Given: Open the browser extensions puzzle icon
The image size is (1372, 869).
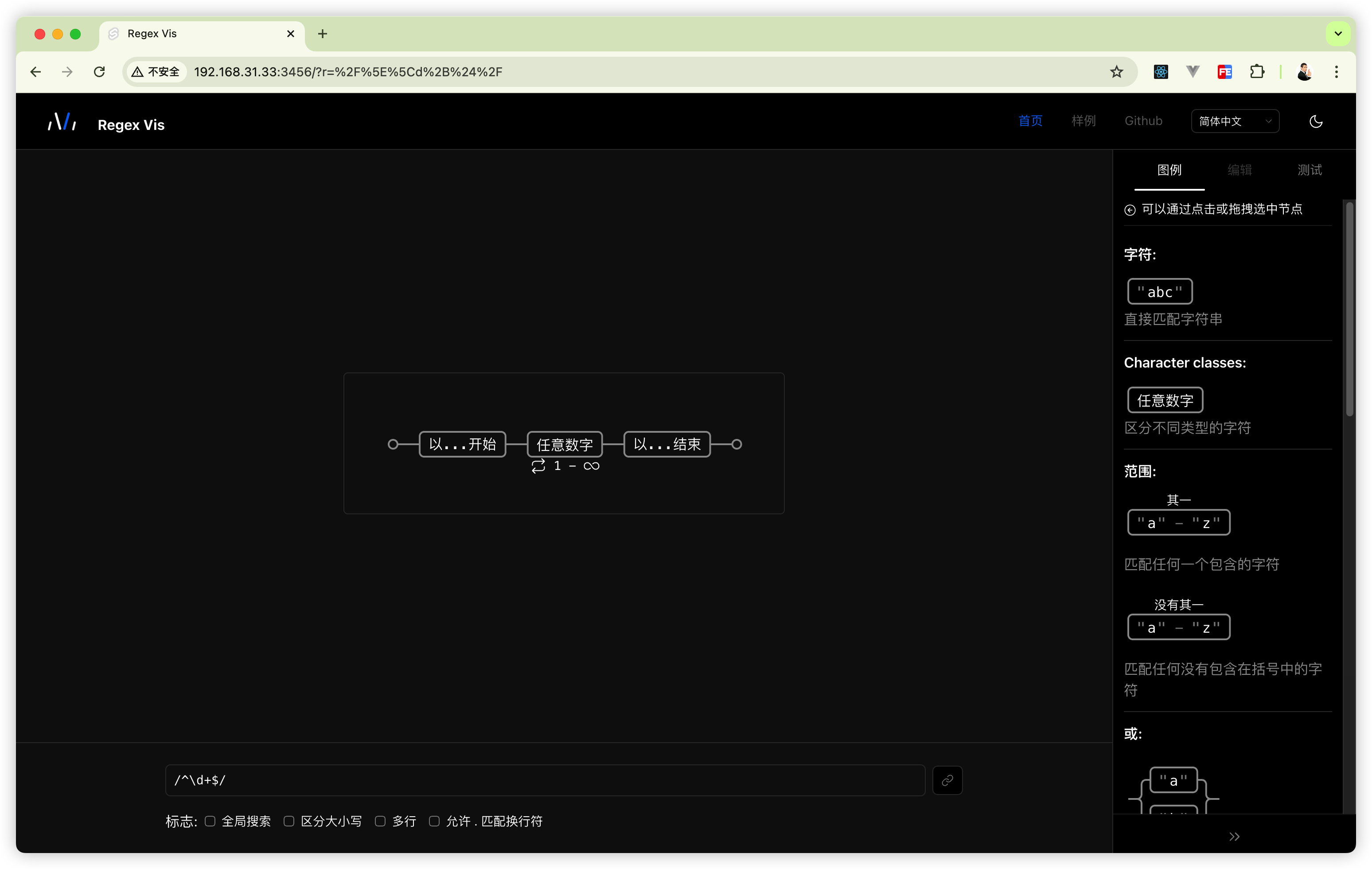Looking at the screenshot, I should click(x=1257, y=72).
